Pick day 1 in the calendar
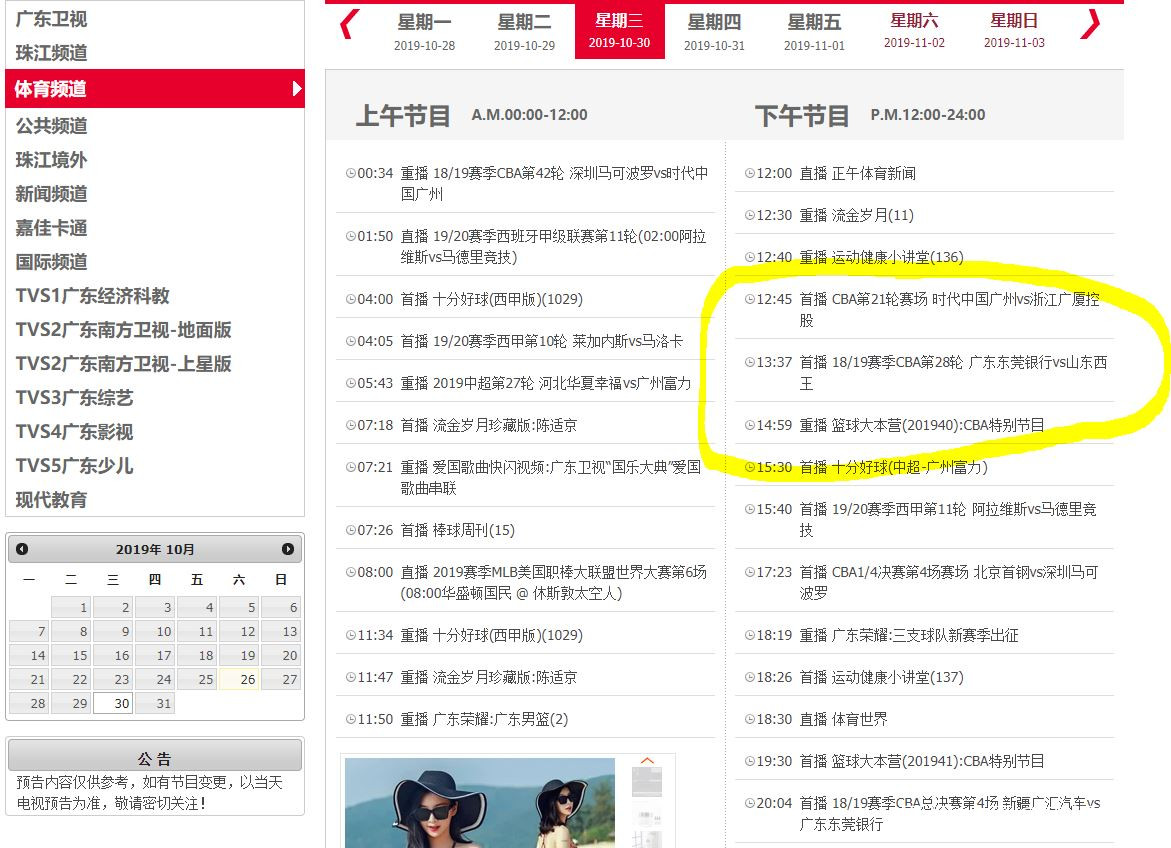The height and width of the screenshot is (848, 1171). tap(72, 607)
